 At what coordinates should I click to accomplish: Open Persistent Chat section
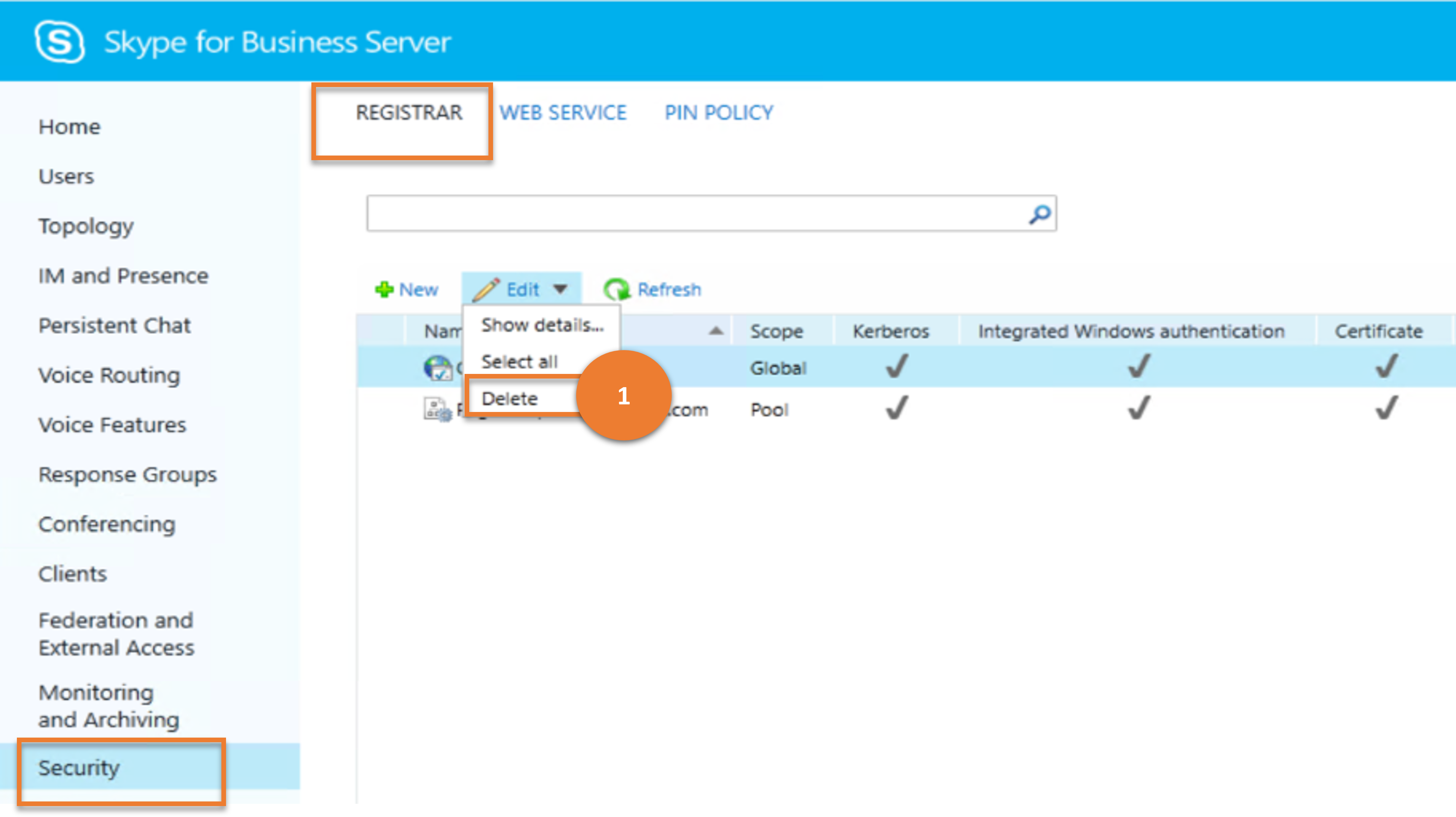coord(114,326)
